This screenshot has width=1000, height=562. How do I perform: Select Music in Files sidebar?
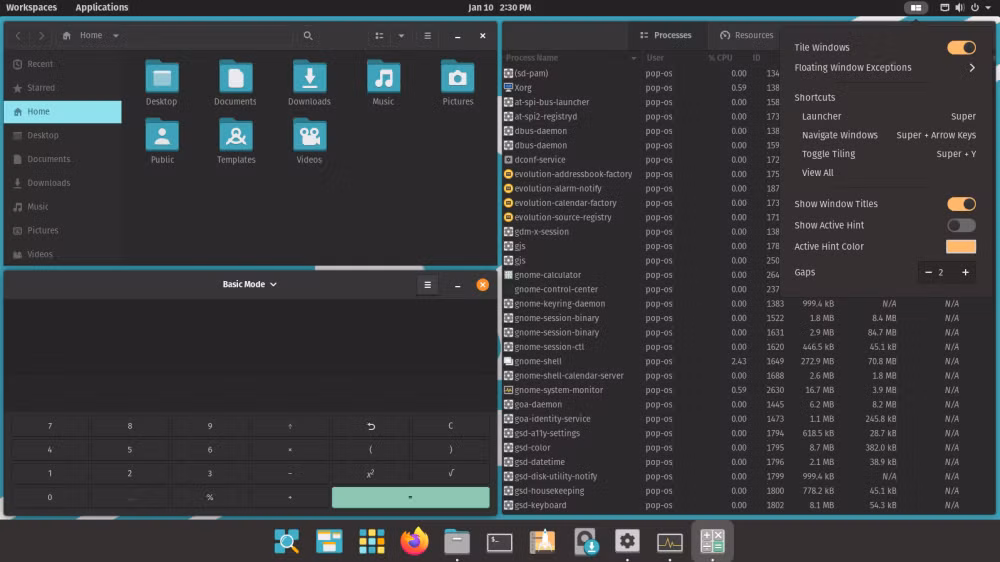click(62, 207)
